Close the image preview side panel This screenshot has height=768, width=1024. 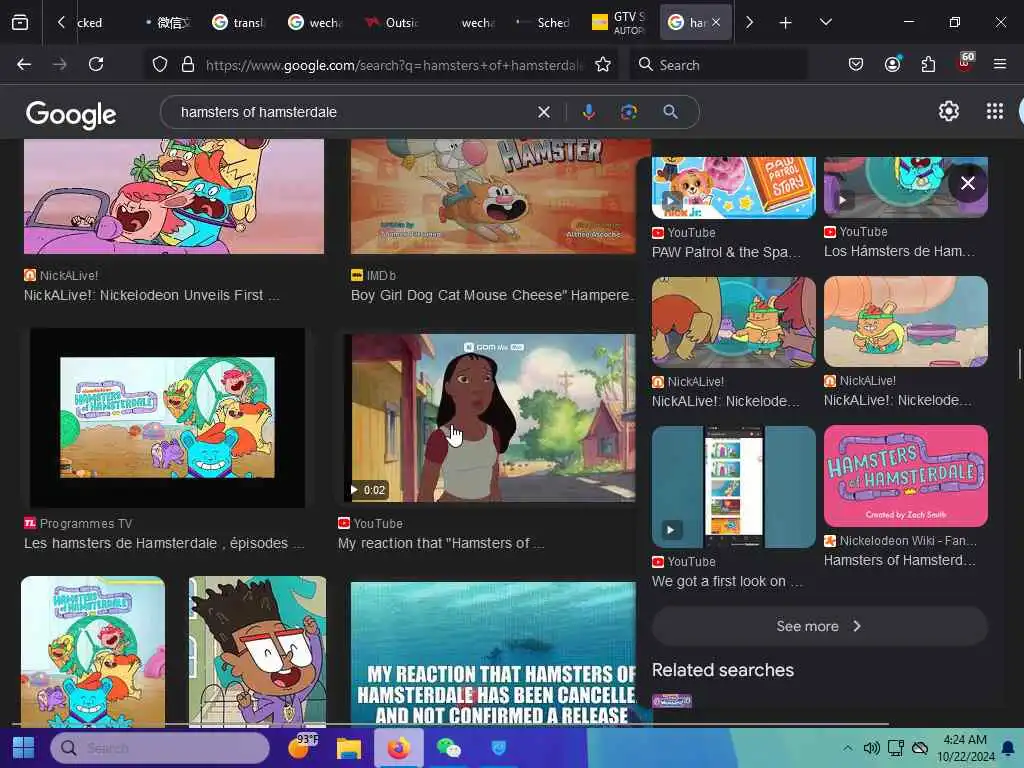coord(967,184)
